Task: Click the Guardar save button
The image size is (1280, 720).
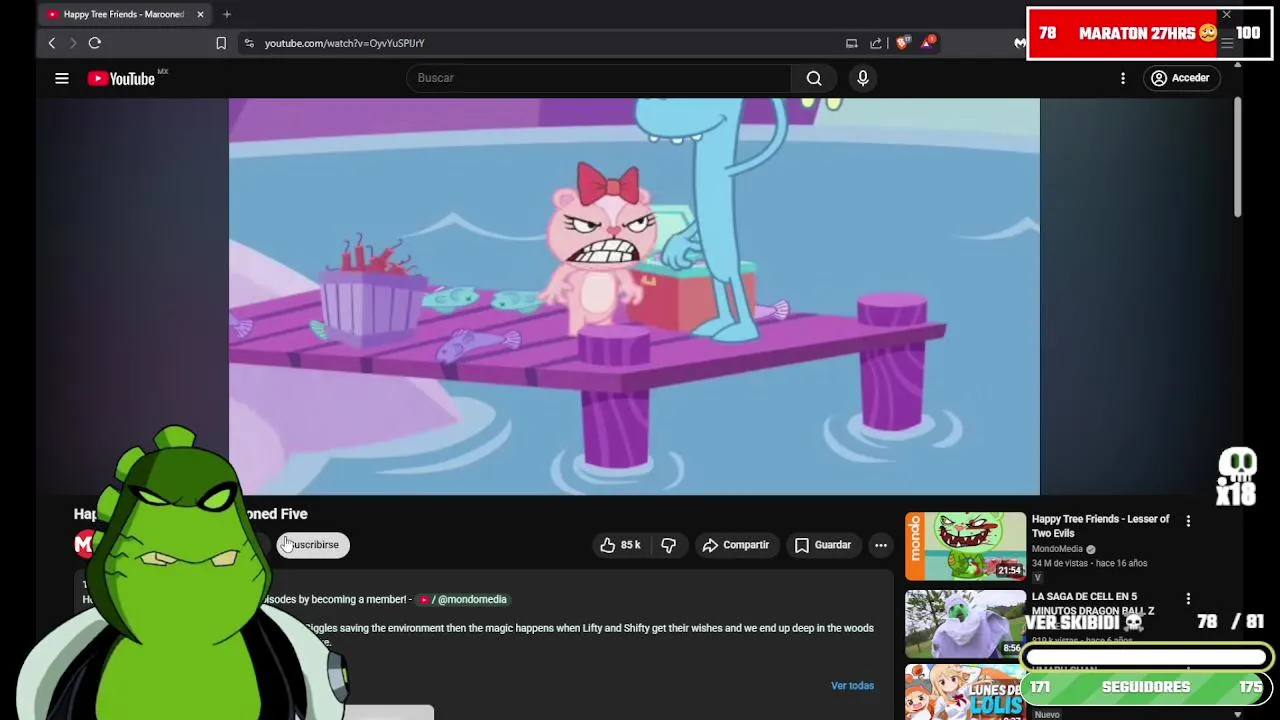Action: click(822, 545)
